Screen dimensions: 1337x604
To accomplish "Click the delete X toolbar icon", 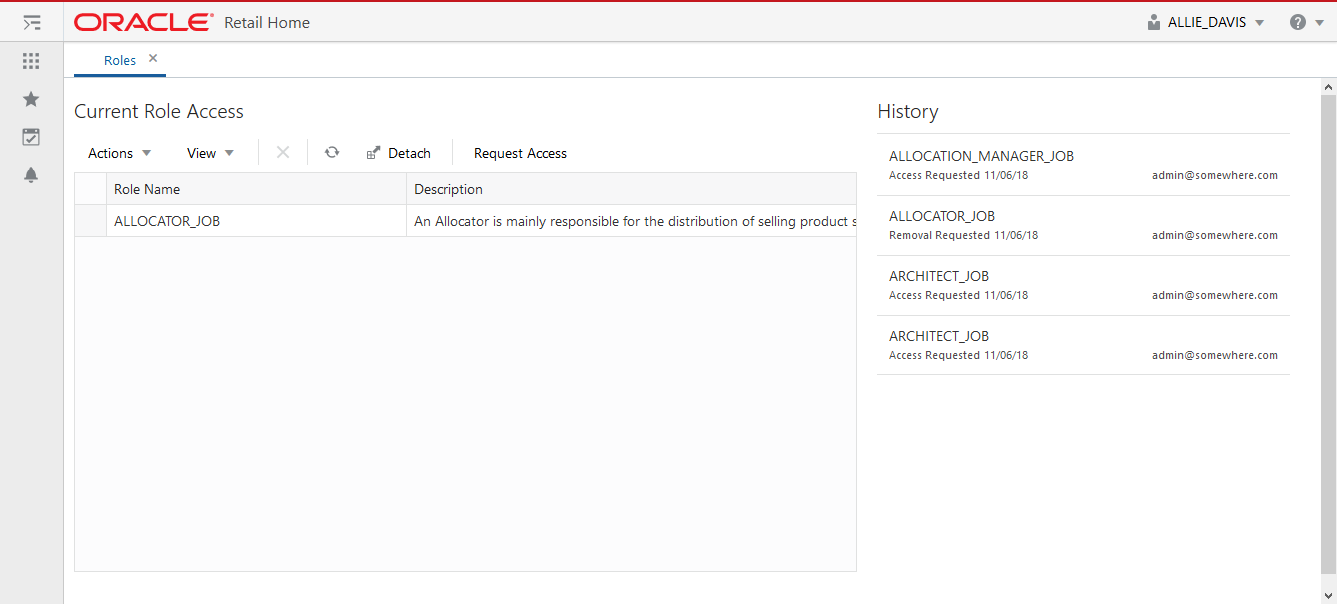I will 283,152.
